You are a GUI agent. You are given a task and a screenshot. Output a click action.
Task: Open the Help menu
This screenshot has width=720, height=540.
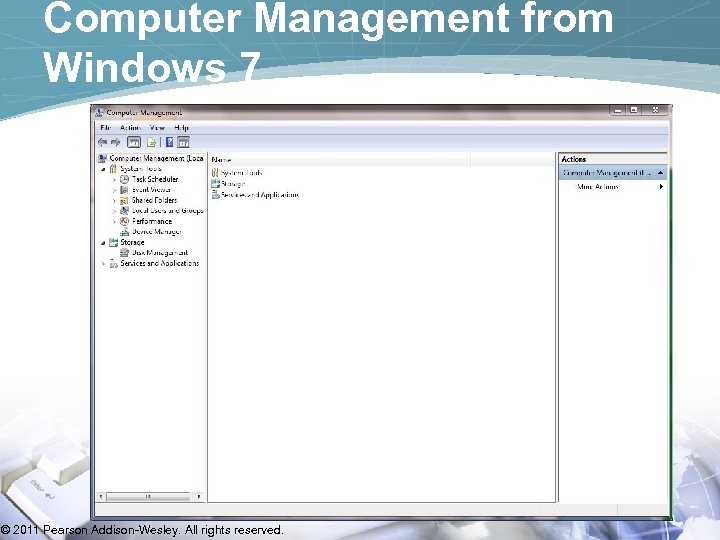pos(181,128)
